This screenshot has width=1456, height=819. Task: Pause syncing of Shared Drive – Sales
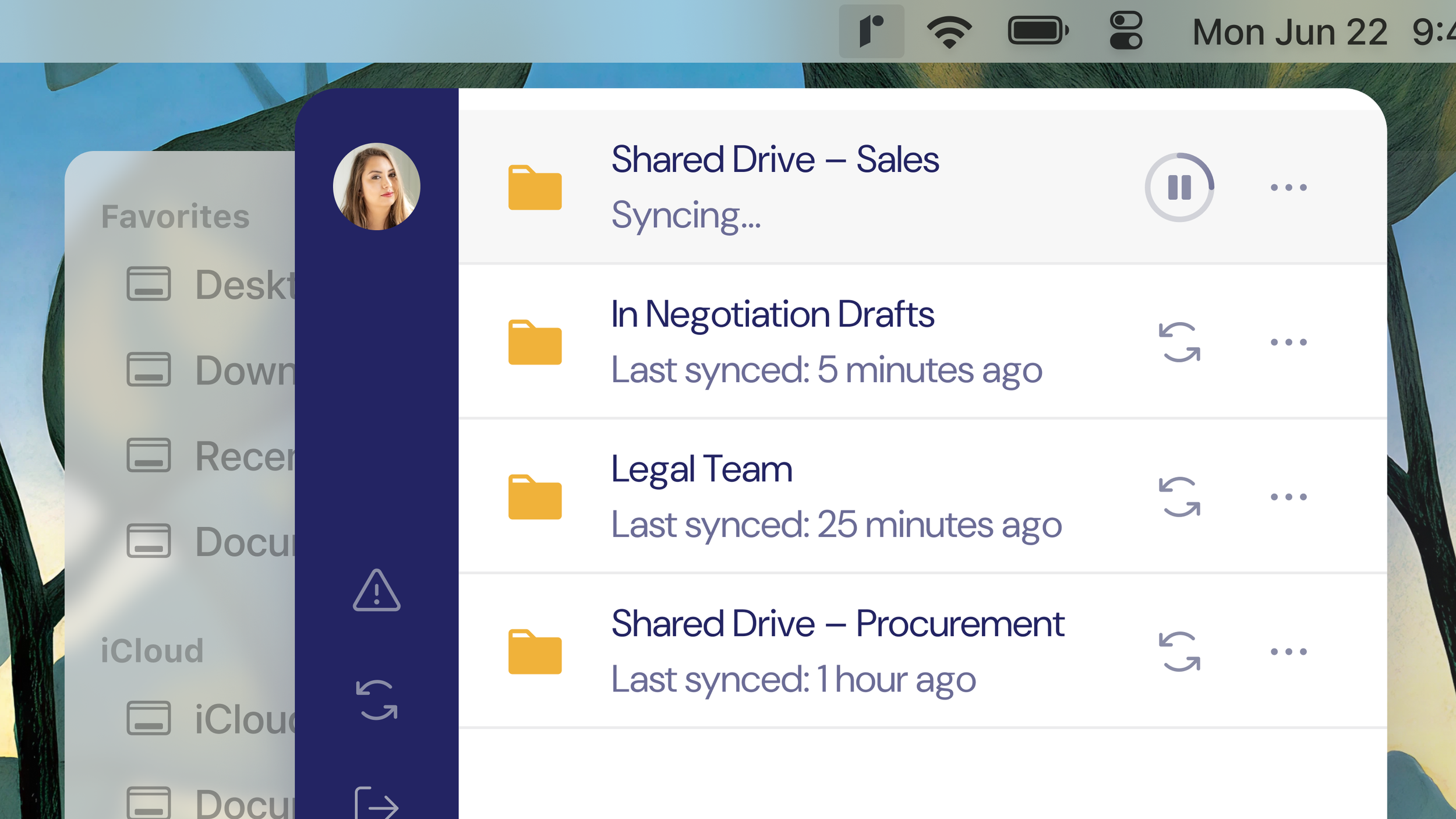click(x=1179, y=187)
